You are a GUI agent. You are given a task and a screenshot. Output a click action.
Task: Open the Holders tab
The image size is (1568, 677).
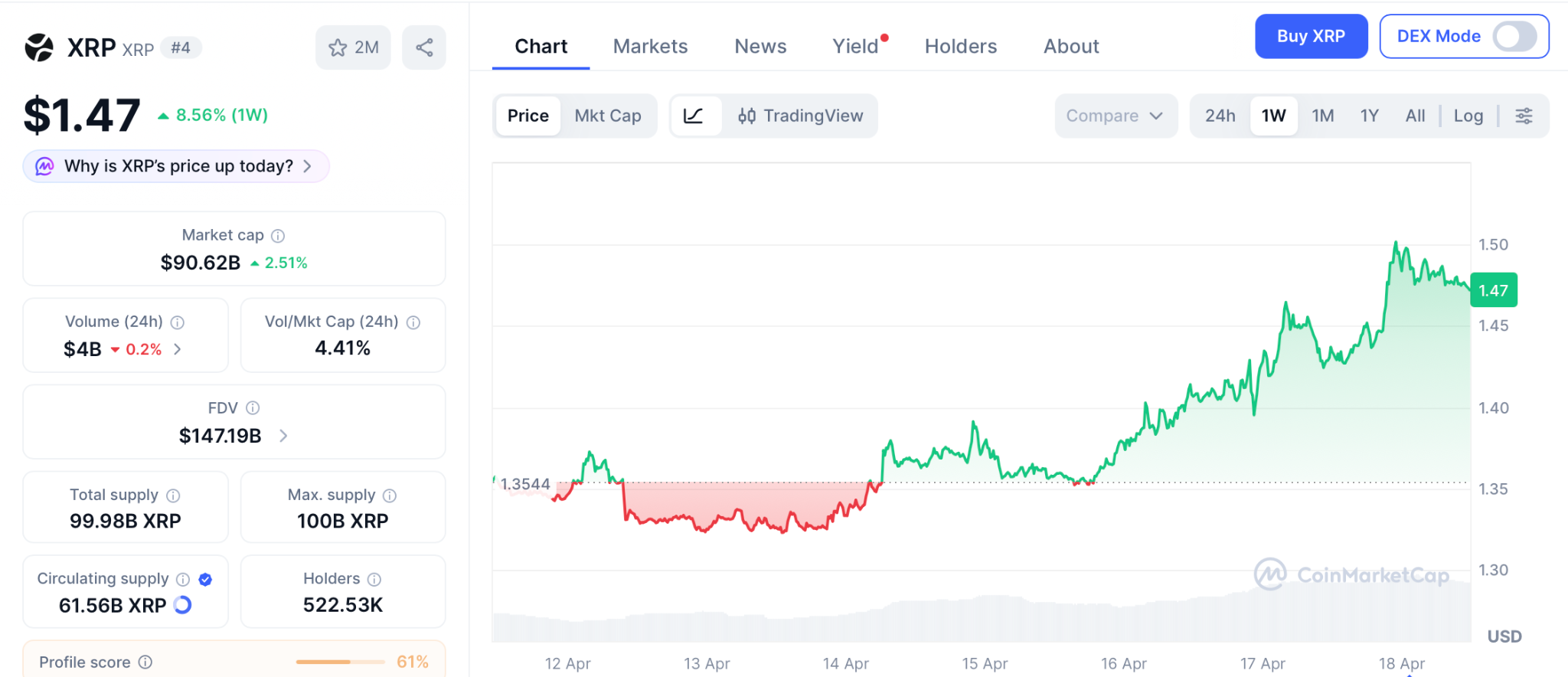tap(960, 47)
